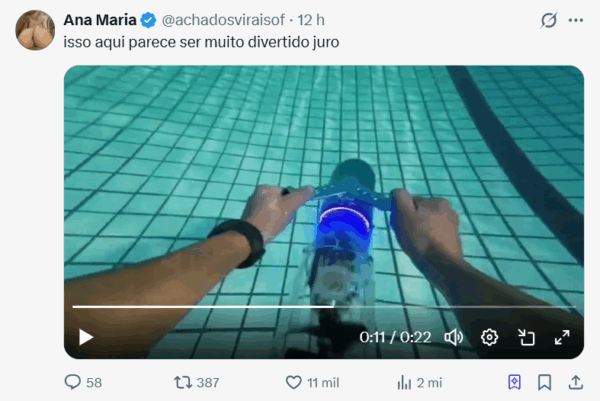This screenshot has height=401, width=600.
Task: Mute the video sound
Action: click(x=453, y=337)
